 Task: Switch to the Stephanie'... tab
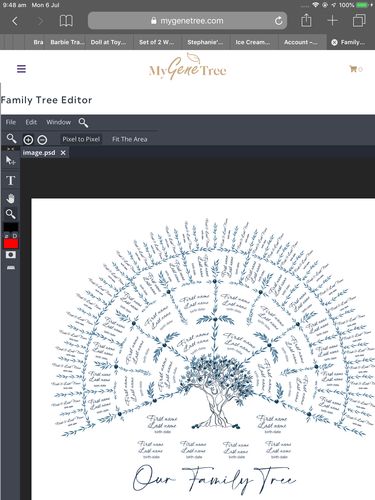click(205, 42)
